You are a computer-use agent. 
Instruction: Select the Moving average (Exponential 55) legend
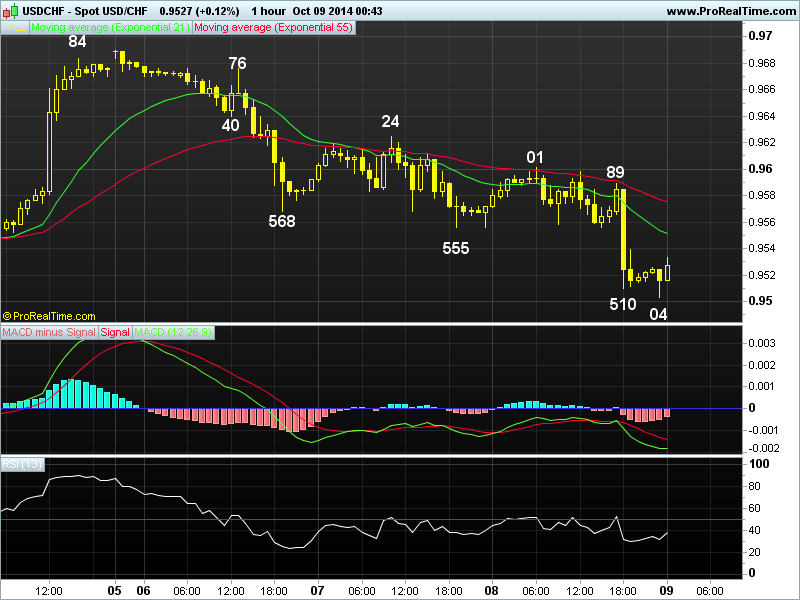tap(273, 28)
